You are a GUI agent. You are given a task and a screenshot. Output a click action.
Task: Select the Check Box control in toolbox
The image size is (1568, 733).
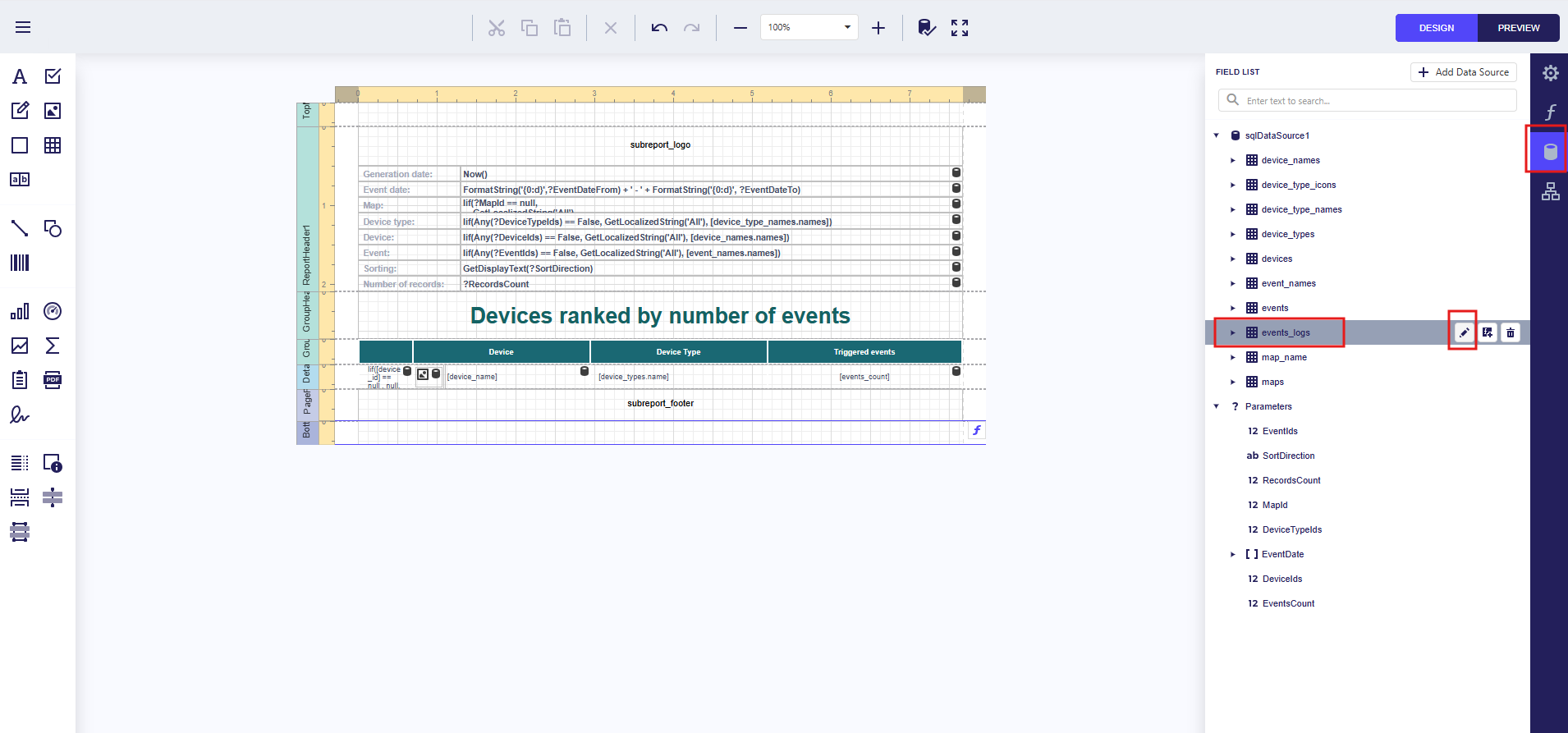(53, 76)
